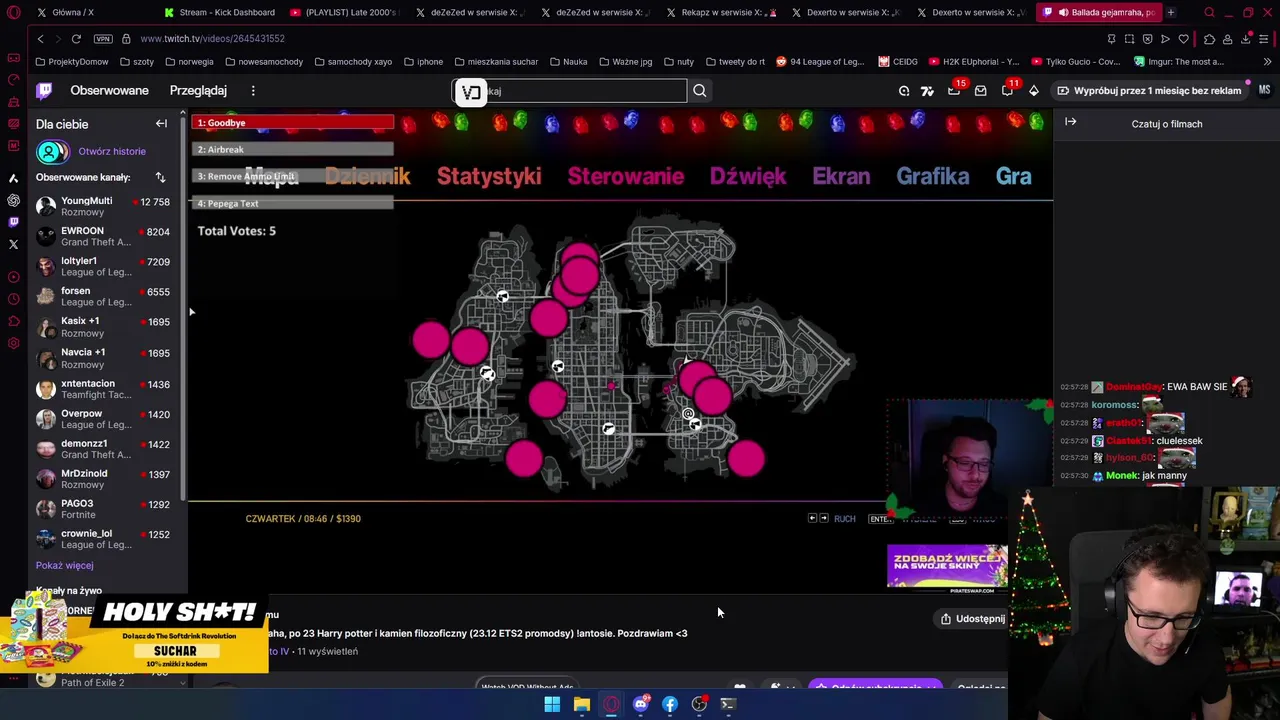Open the Twitch notifications bell with badge 15
The height and width of the screenshot is (720, 1280).
[954, 90]
